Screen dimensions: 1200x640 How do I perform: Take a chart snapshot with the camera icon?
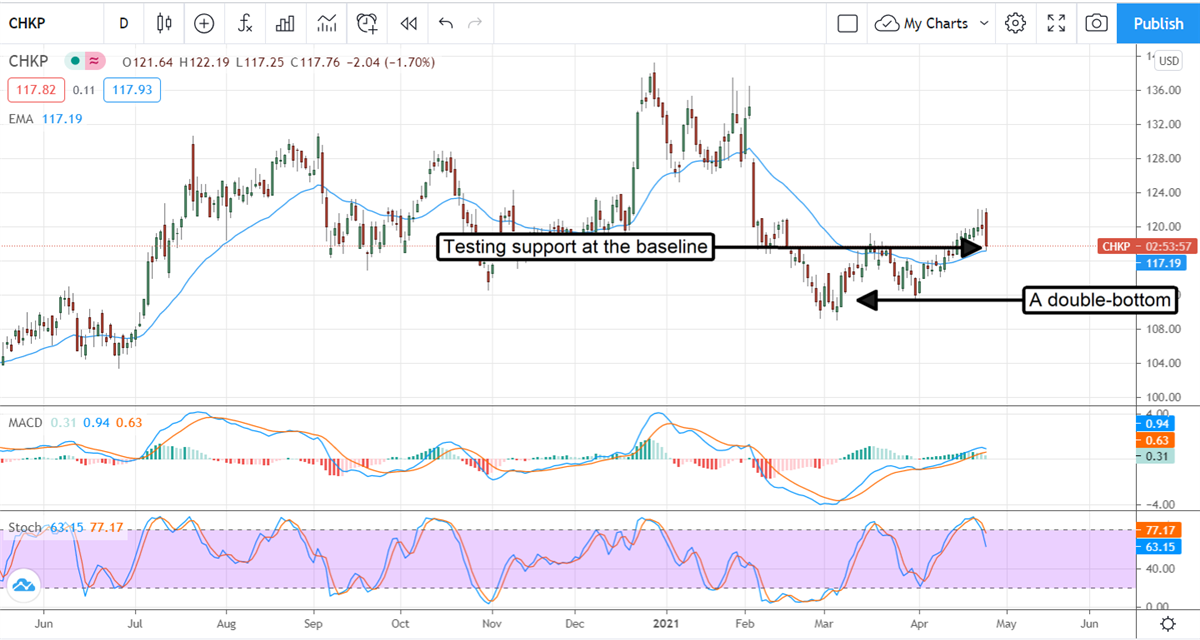(x=1097, y=23)
